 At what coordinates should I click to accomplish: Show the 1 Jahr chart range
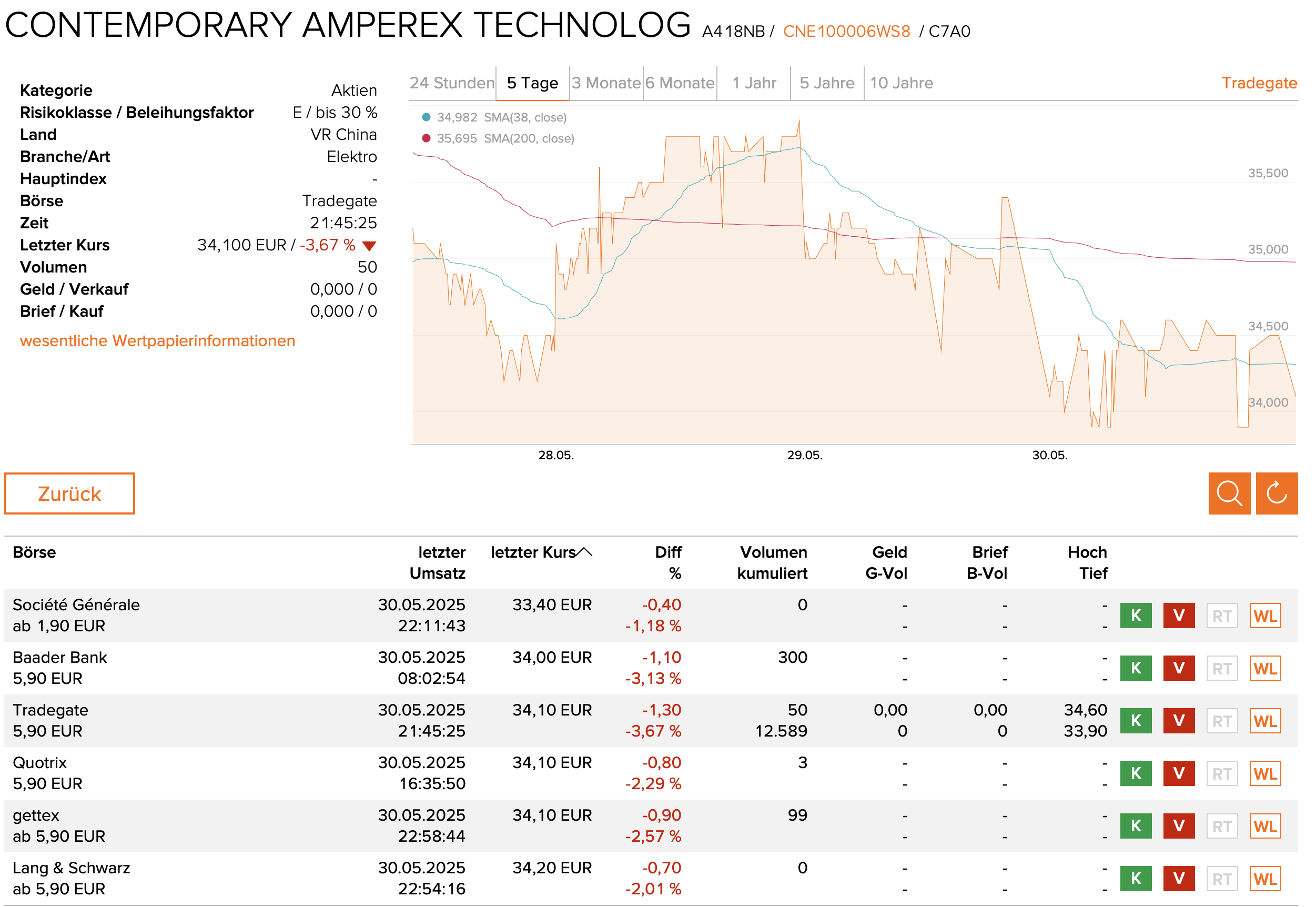tap(753, 83)
